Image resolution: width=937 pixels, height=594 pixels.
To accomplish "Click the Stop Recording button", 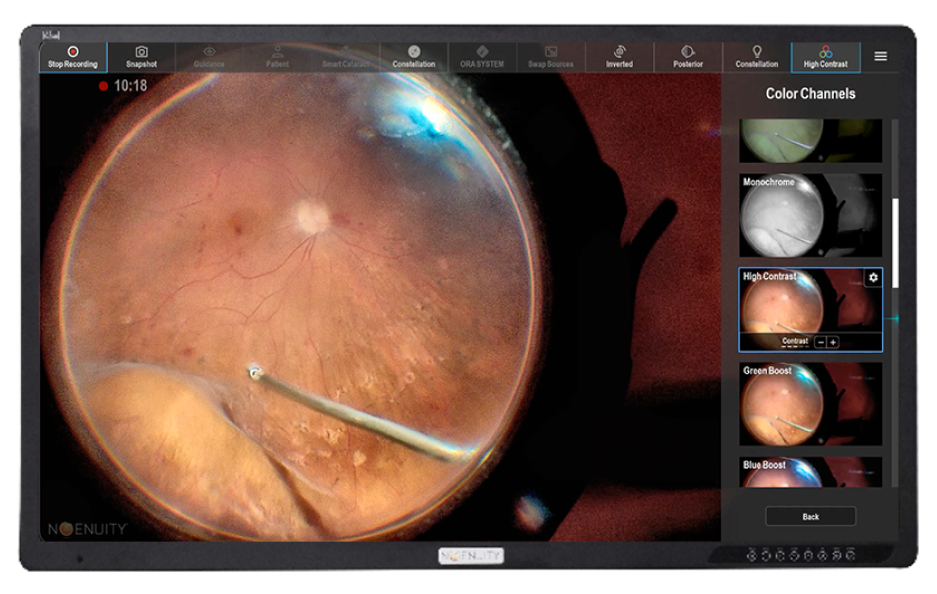I will [73, 57].
